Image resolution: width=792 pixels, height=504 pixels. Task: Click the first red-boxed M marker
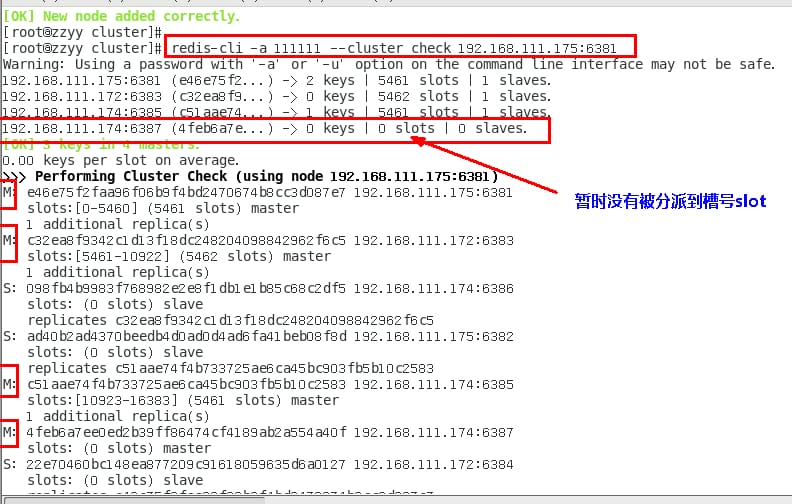tap(9, 192)
